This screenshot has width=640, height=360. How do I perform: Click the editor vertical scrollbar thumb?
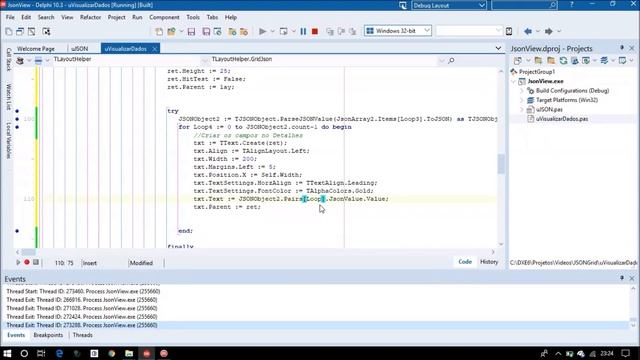point(501,164)
